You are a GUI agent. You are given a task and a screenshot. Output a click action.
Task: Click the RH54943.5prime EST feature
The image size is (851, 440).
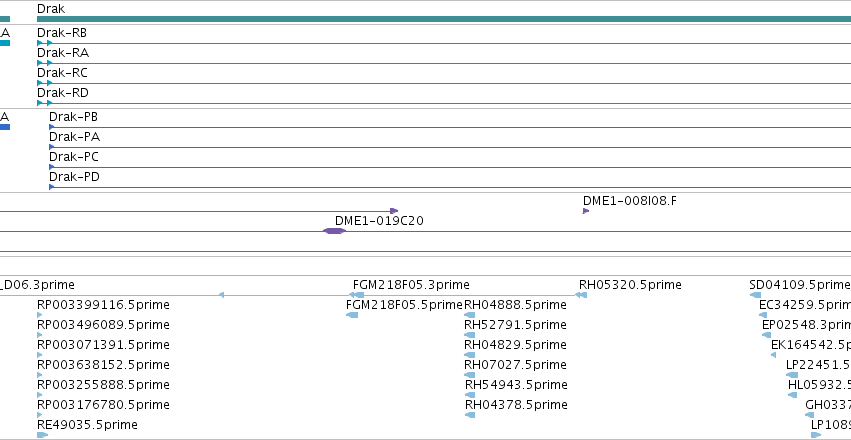470,395
